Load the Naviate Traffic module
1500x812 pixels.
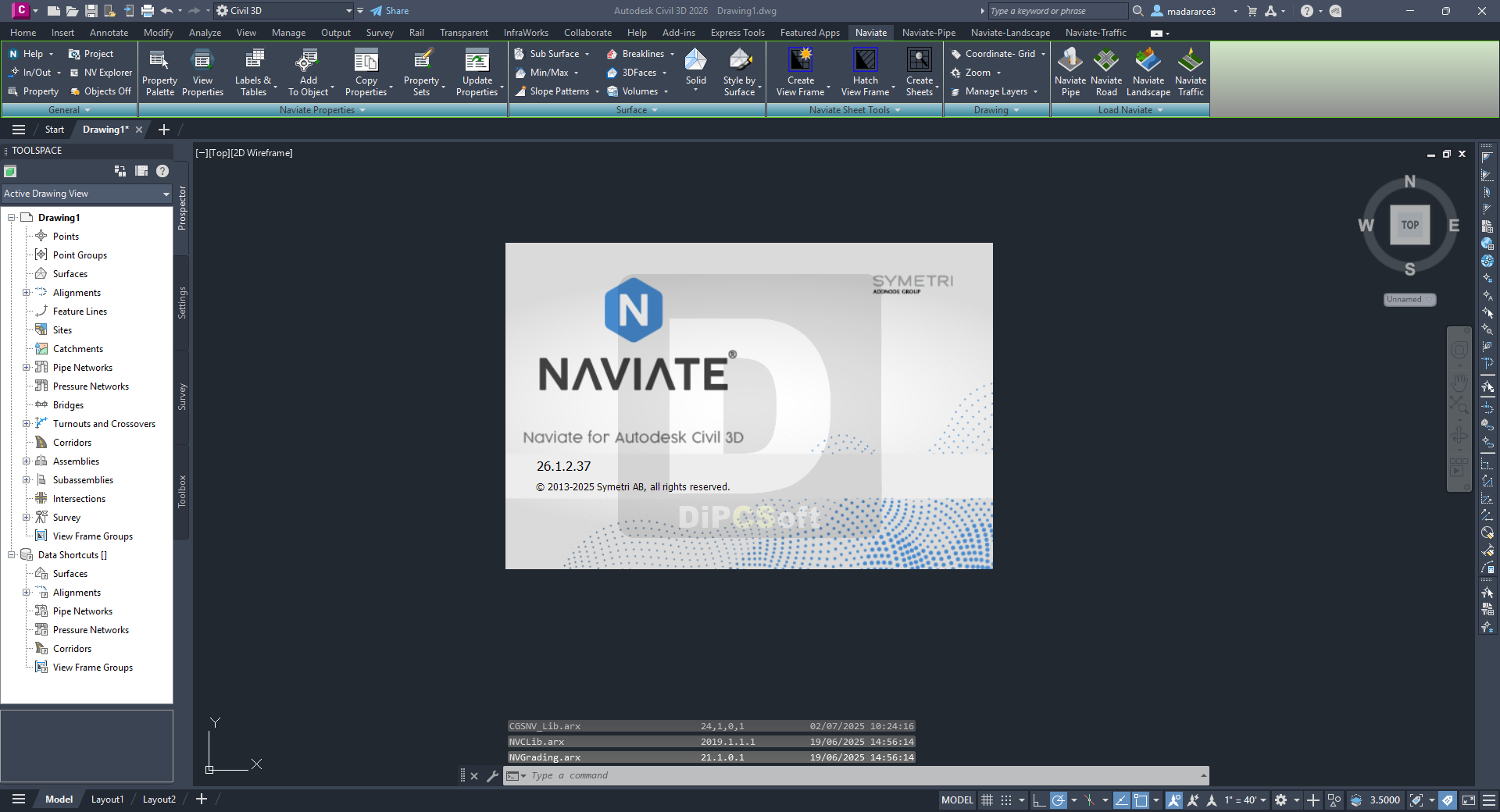(1191, 73)
